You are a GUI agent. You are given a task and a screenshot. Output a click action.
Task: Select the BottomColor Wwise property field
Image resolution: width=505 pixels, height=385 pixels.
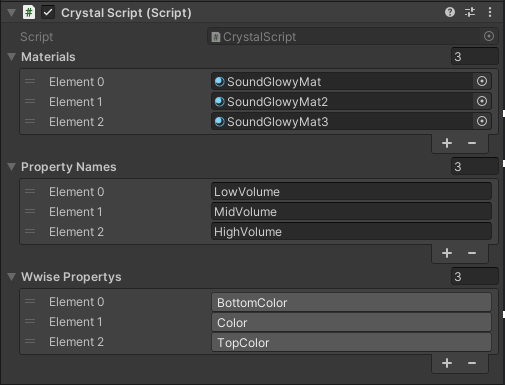pyautogui.click(x=351, y=302)
